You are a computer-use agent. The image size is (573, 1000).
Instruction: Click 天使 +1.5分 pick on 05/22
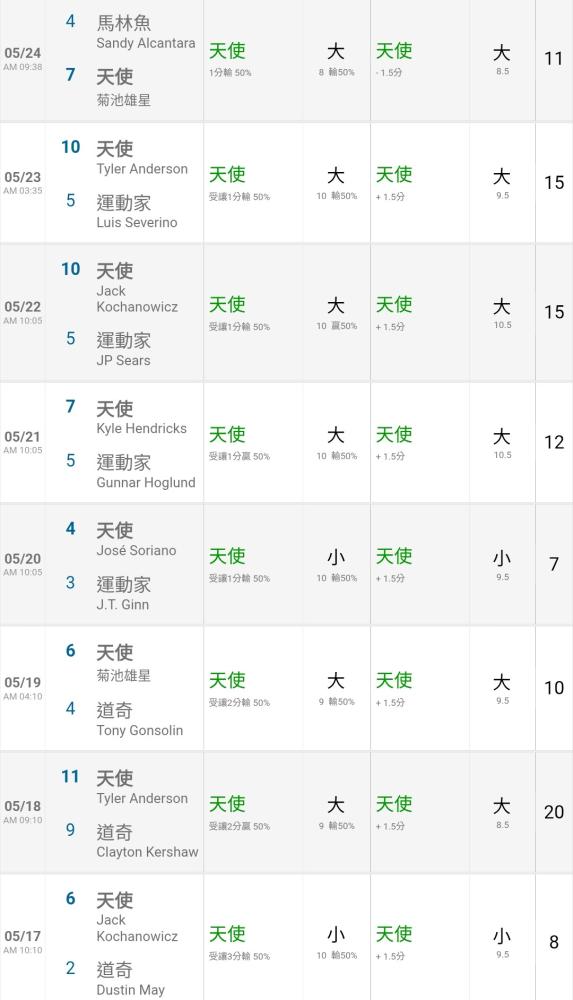(x=394, y=312)
